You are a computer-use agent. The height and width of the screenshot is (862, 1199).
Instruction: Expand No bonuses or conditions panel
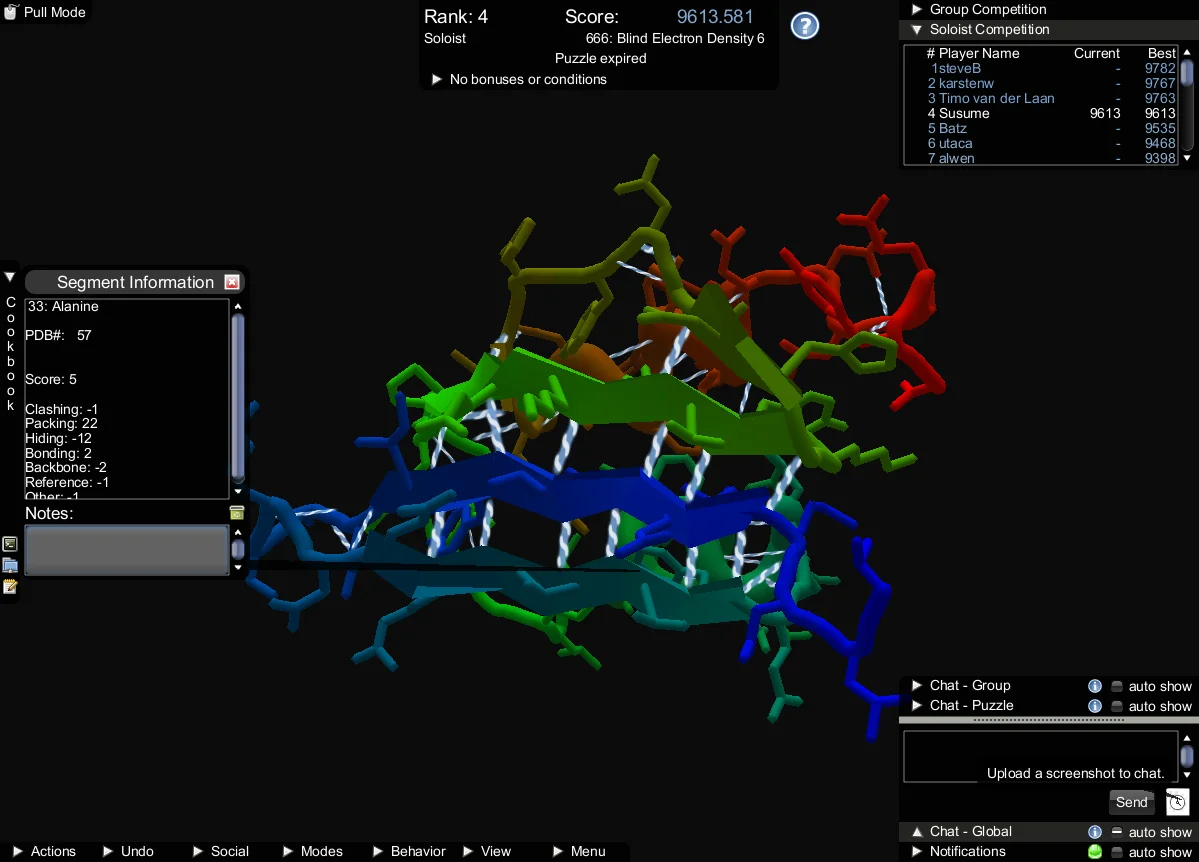point(437,79)
